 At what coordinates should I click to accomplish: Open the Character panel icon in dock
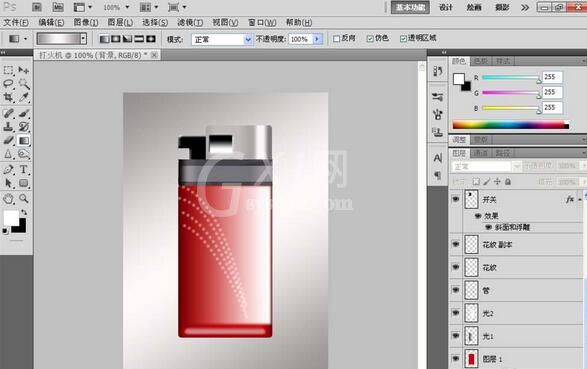click(437, 158)
